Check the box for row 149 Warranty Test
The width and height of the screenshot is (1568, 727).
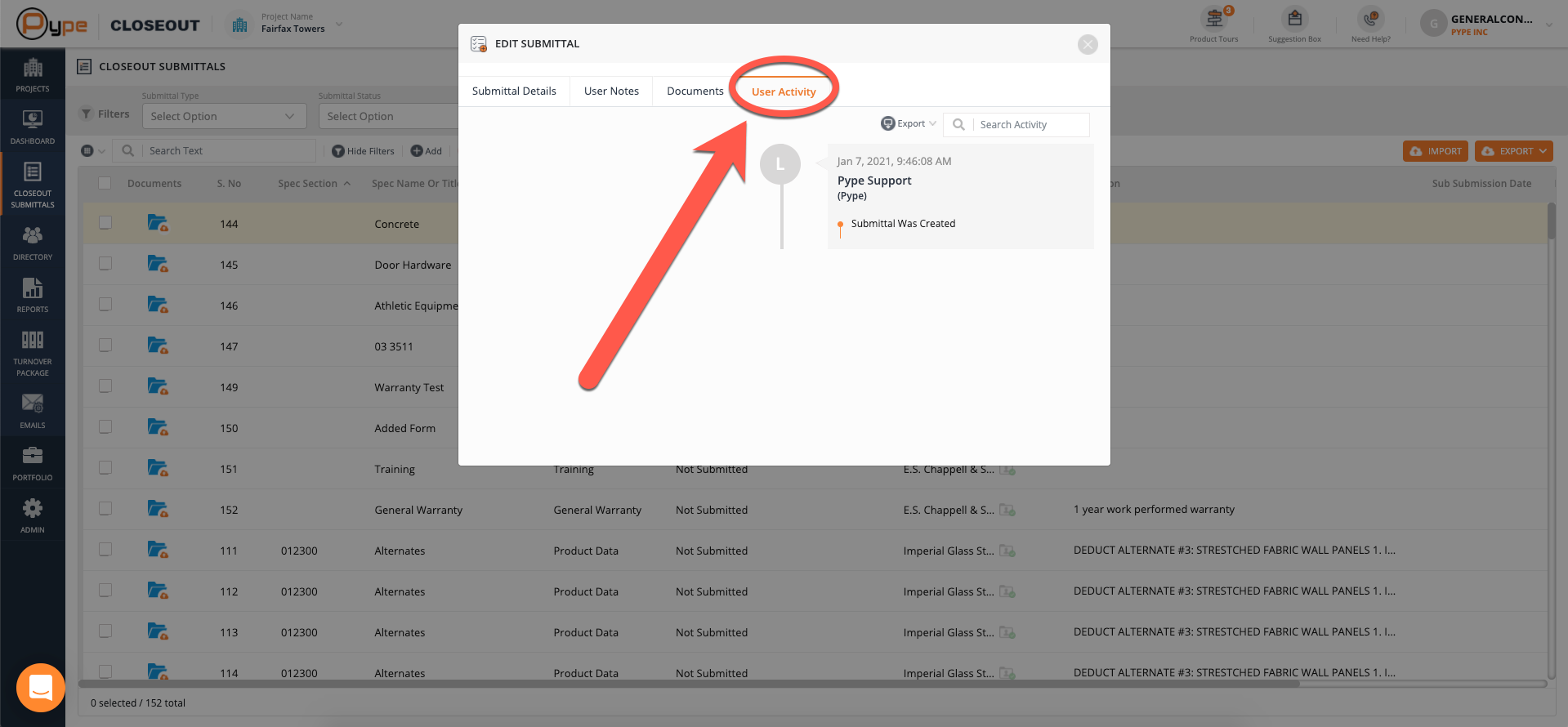click(105, 386)
